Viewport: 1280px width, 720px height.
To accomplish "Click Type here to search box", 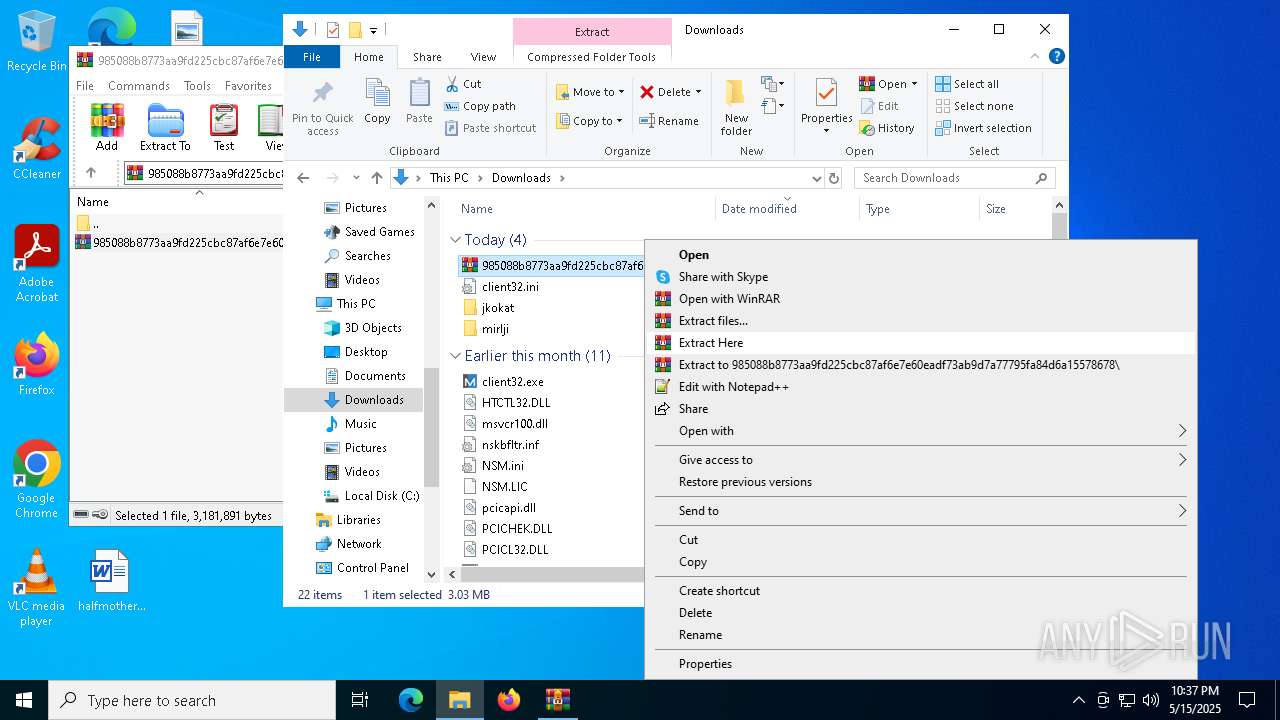I will 192,700.
